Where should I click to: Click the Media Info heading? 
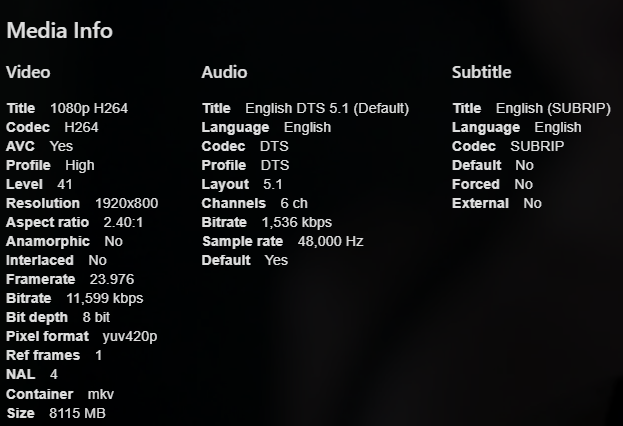[59, 30]
